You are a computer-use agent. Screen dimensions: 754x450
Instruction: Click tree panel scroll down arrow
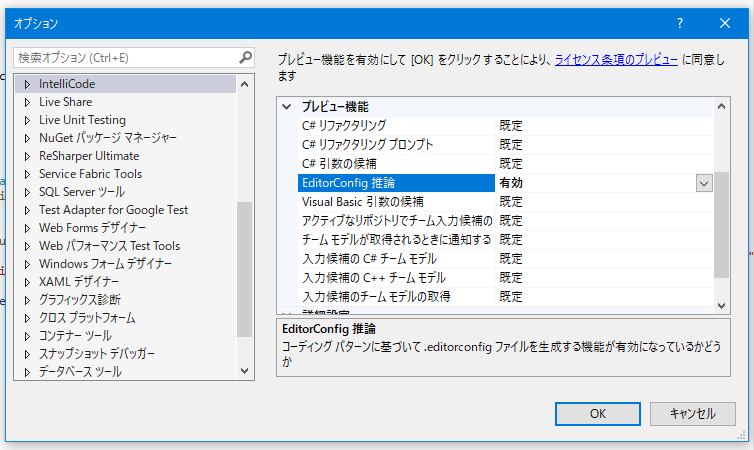click(244, 371)
